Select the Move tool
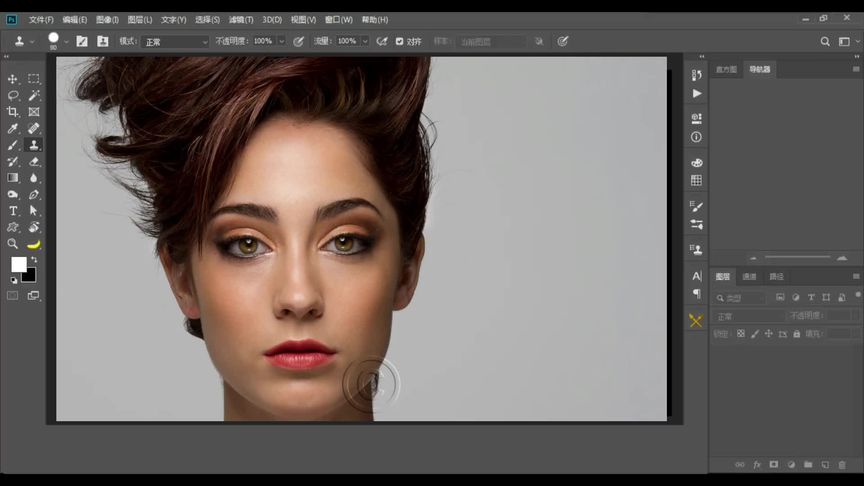Image resolution: width=864 pixels, height=486 pixels. pos(13,78)
